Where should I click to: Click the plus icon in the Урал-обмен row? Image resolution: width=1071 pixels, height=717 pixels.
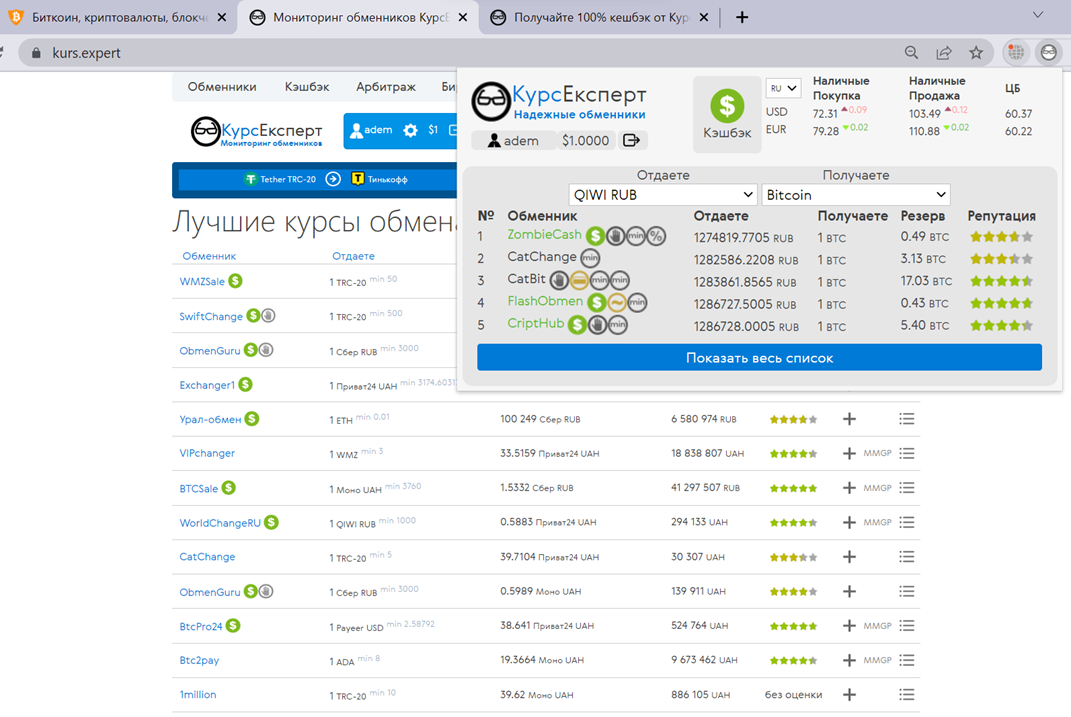tap(849, 419)
